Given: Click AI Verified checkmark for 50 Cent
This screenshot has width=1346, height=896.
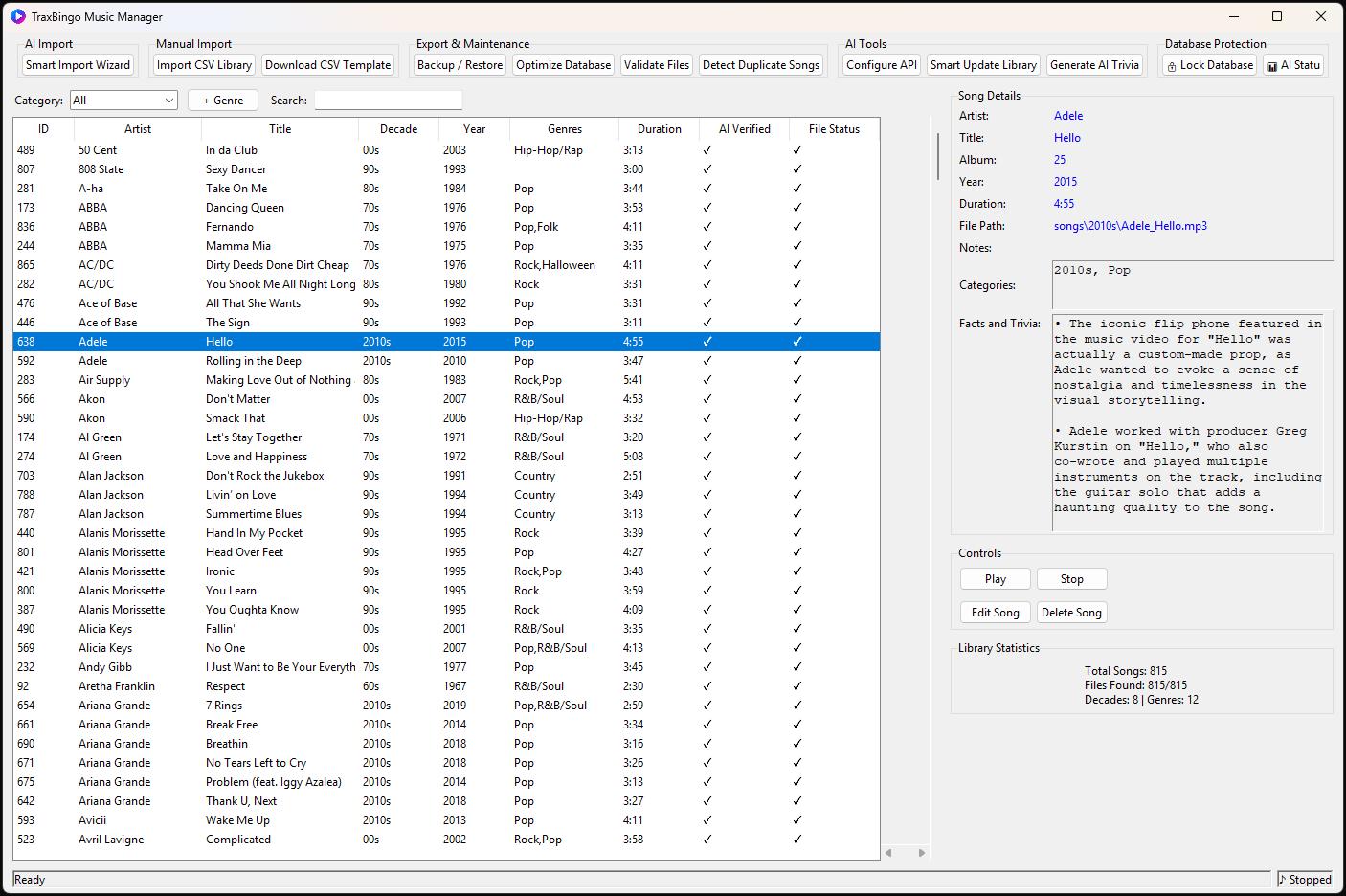Looking at the screenshot, I should tap(707, 150).
